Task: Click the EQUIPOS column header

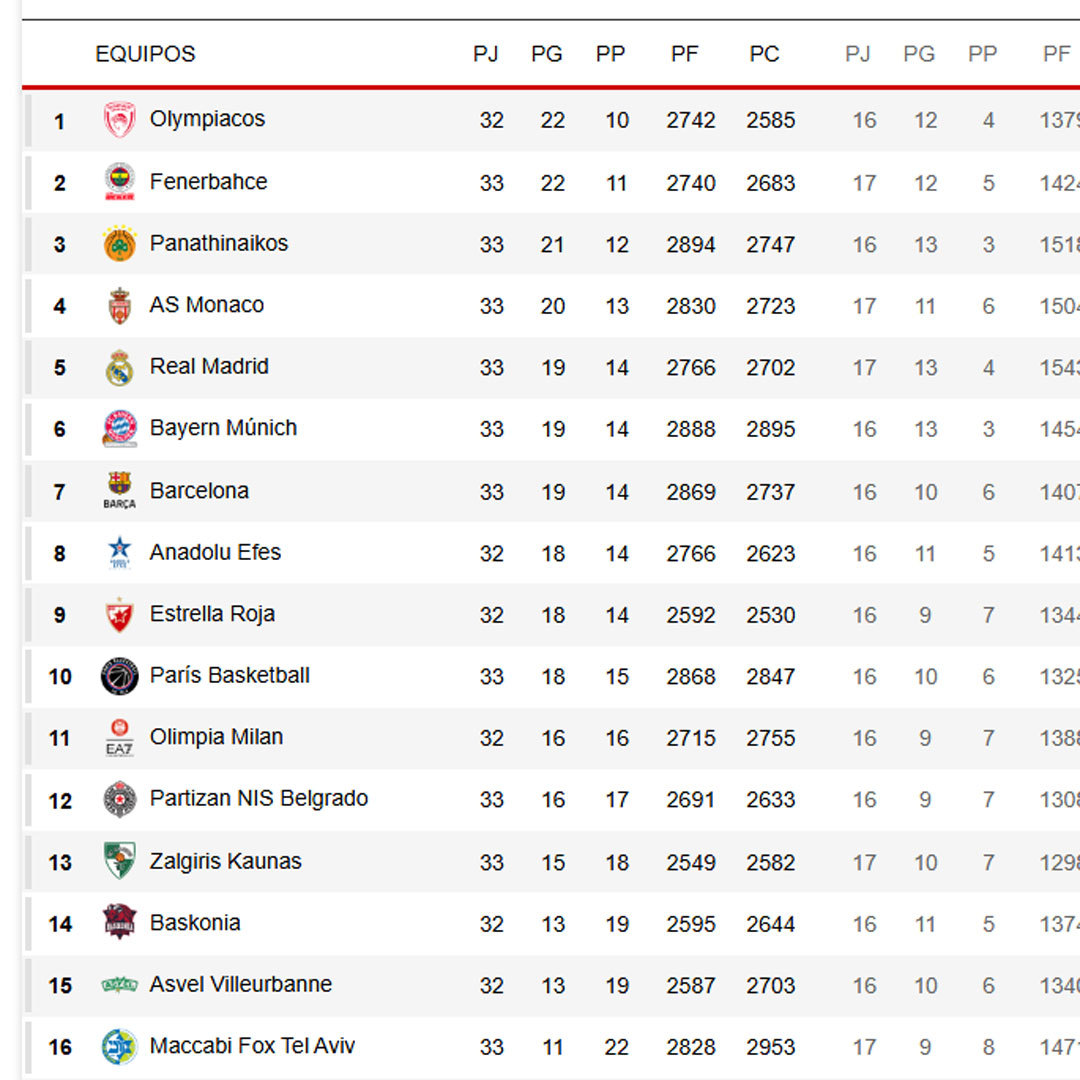Action: tap(145, 54)
